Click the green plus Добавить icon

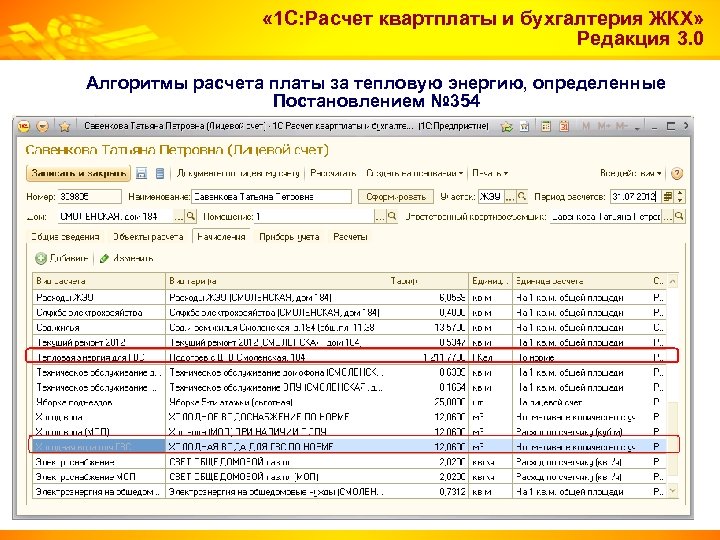coord(41,259)
